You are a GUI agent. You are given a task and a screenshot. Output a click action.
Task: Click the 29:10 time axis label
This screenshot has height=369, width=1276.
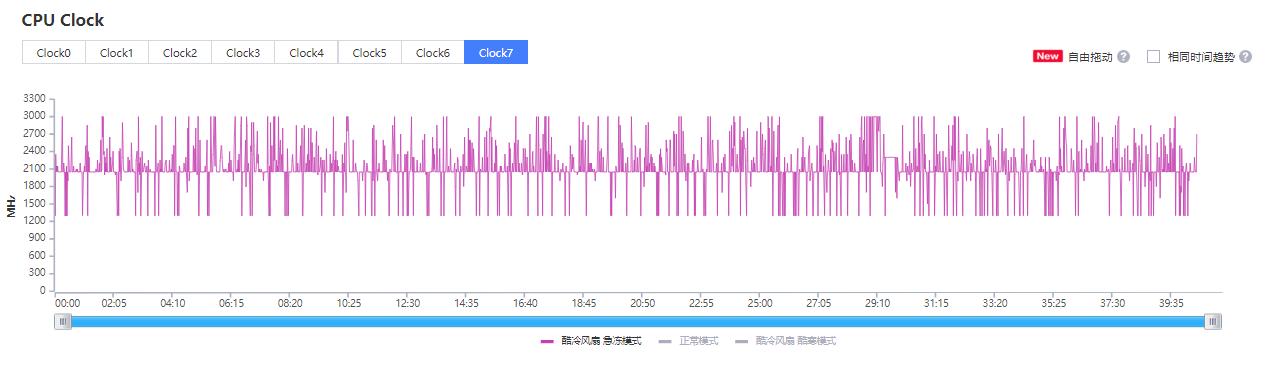coord(877,303)
